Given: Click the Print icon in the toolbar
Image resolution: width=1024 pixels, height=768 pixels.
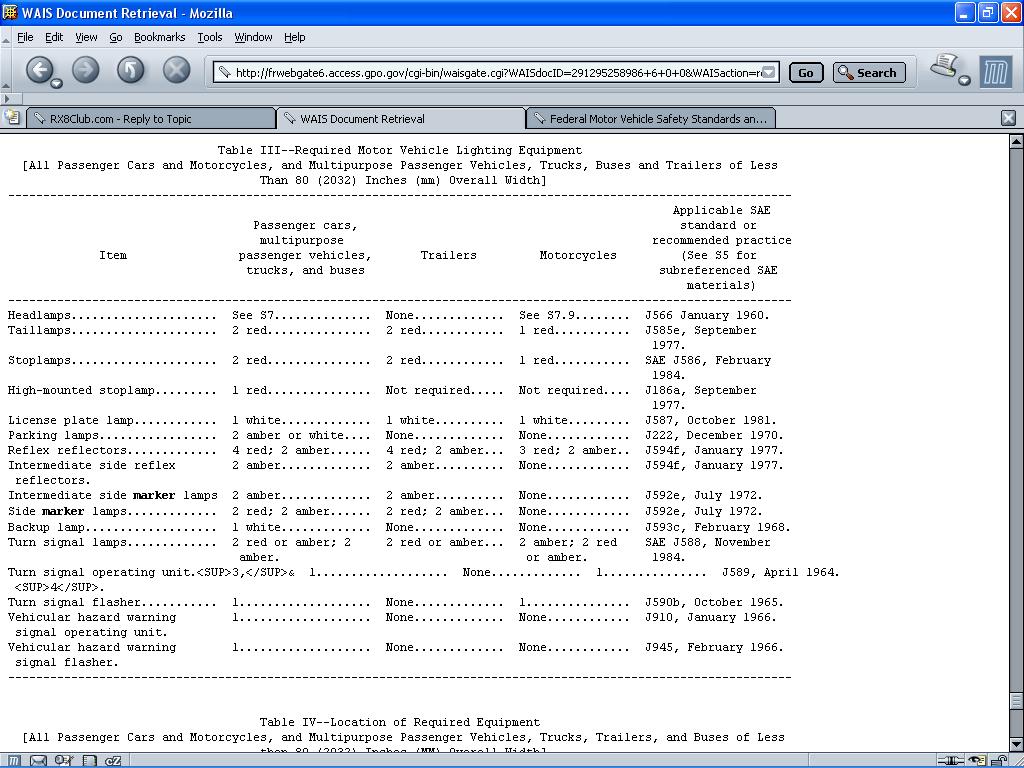Looking at the screenshot, I should pos(944,65).
